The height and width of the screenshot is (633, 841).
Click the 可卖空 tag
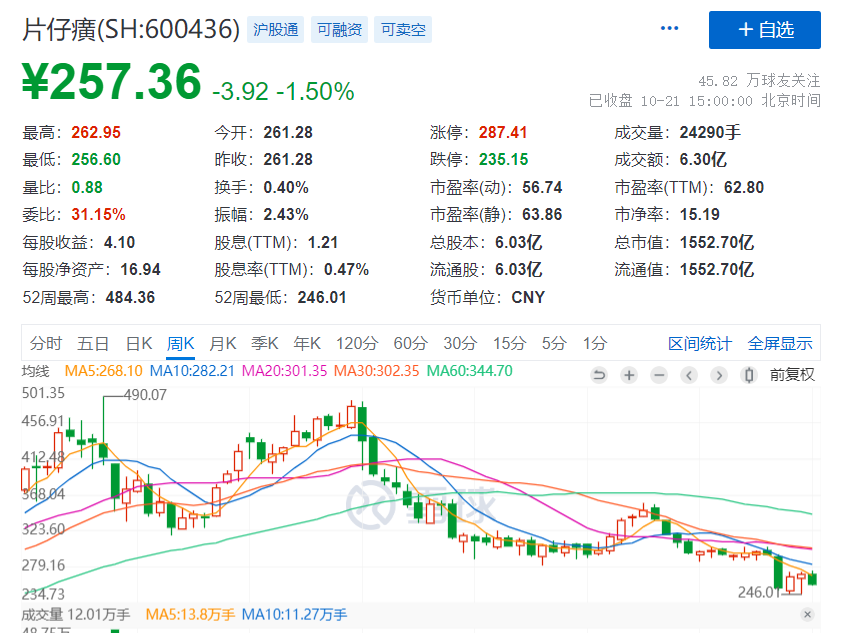[403, 30]
